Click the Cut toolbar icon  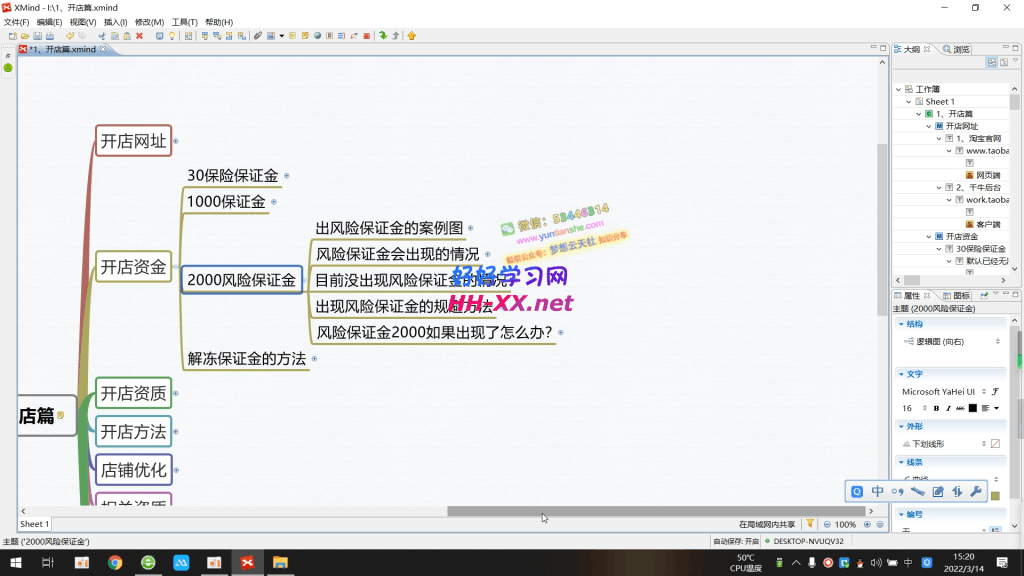102,36
